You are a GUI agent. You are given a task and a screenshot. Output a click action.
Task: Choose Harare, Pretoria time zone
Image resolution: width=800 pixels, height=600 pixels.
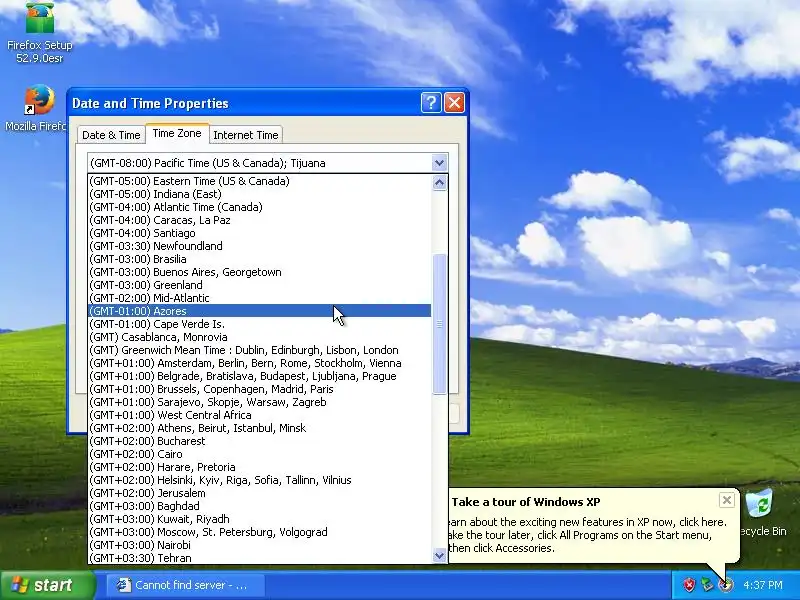pyautogui.click(x=260, y=467)
